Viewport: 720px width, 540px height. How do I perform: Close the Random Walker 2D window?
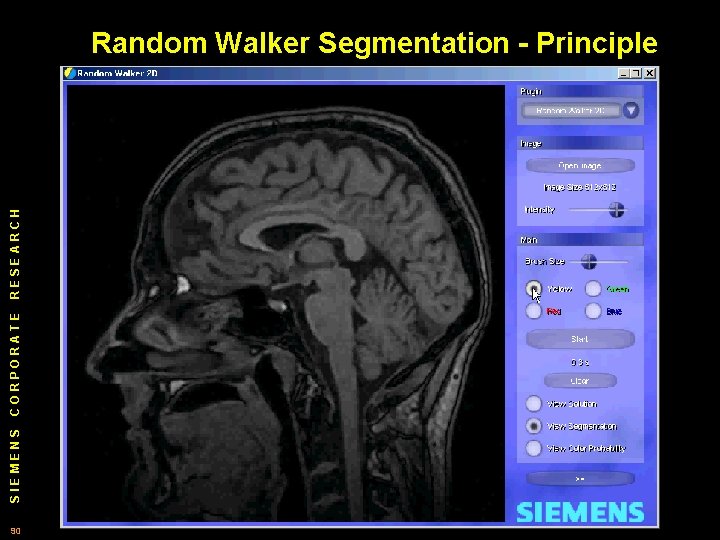(650, 73)
